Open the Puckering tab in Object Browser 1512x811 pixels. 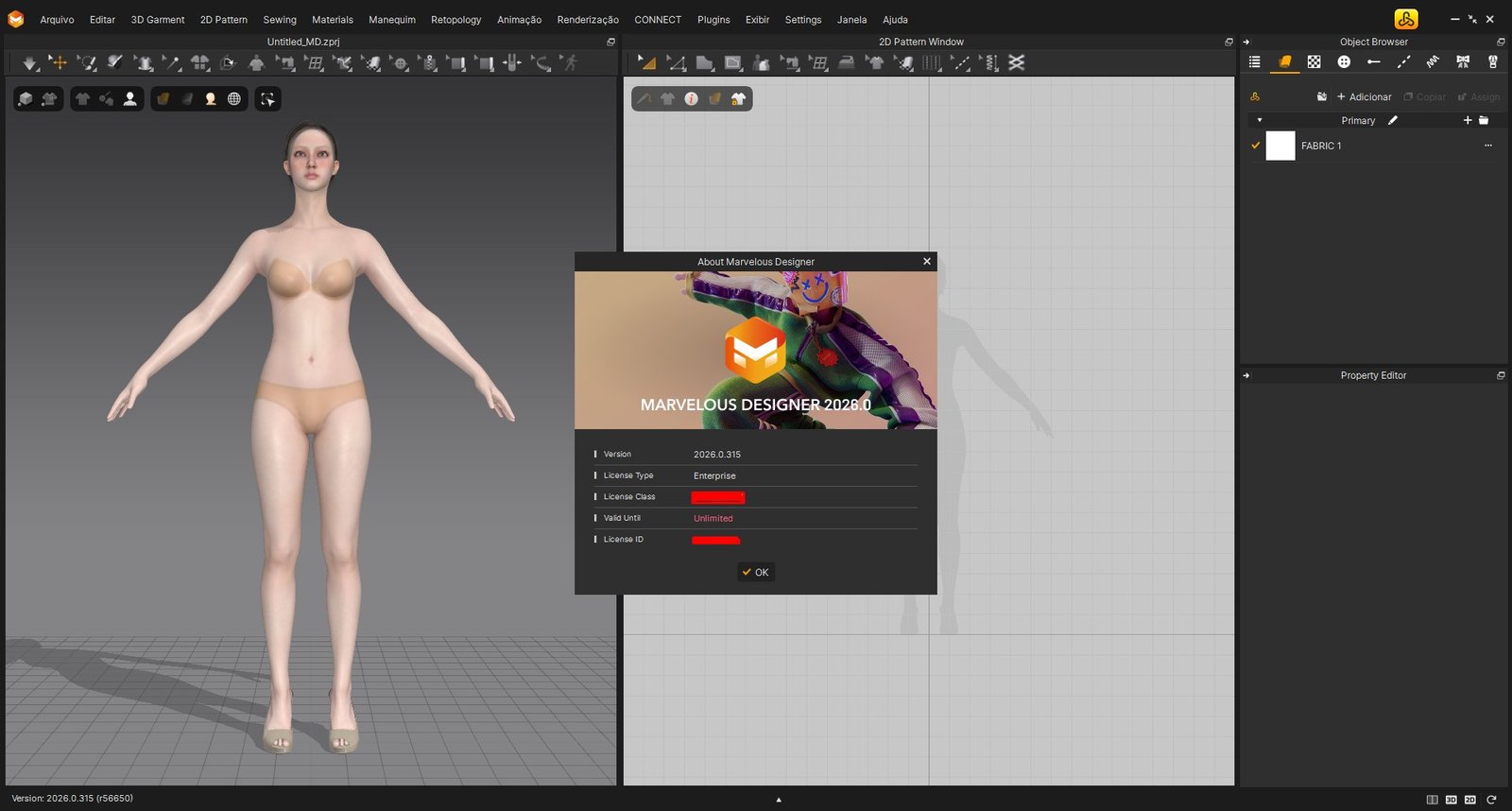[1433, 61]
